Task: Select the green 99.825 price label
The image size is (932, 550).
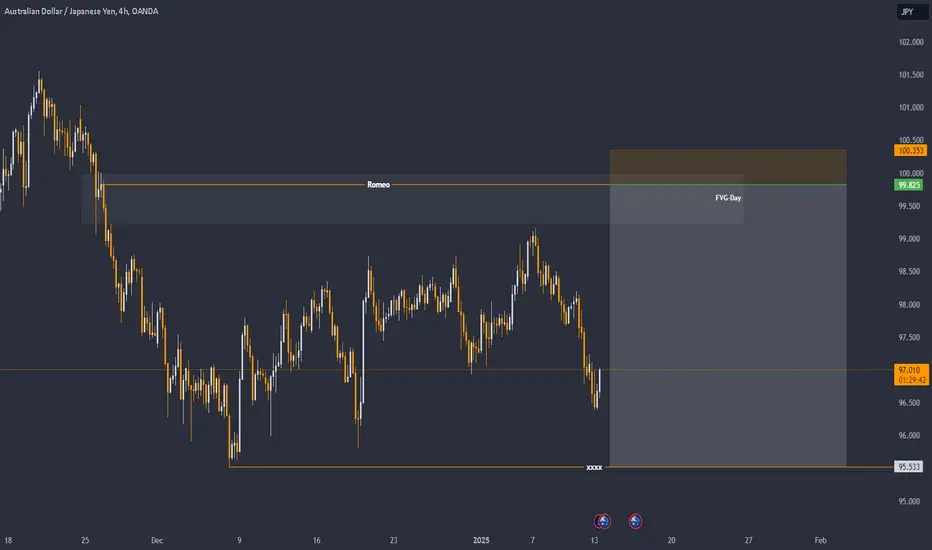Action: pos(909,185)
